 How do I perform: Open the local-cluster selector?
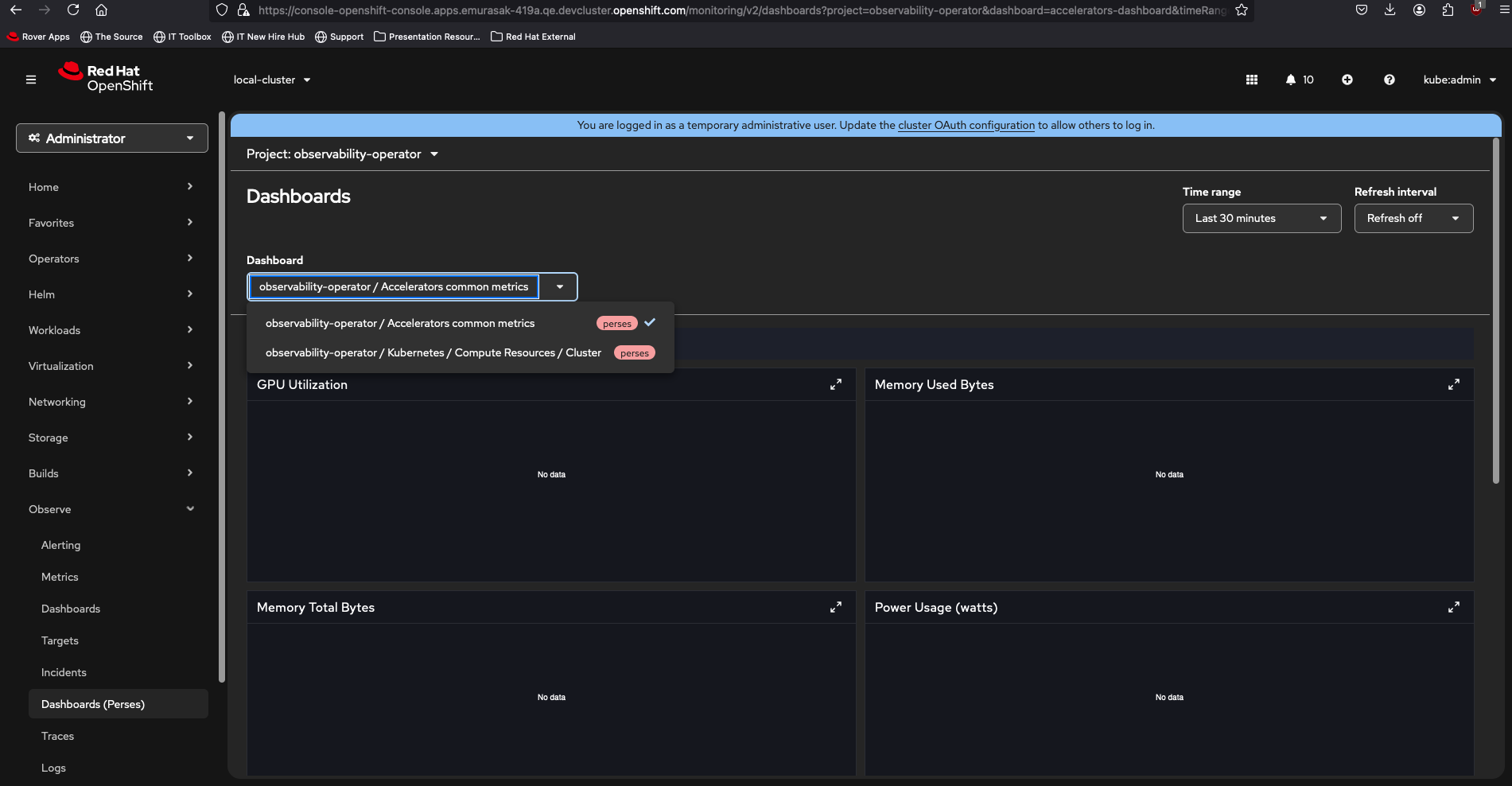272,80
